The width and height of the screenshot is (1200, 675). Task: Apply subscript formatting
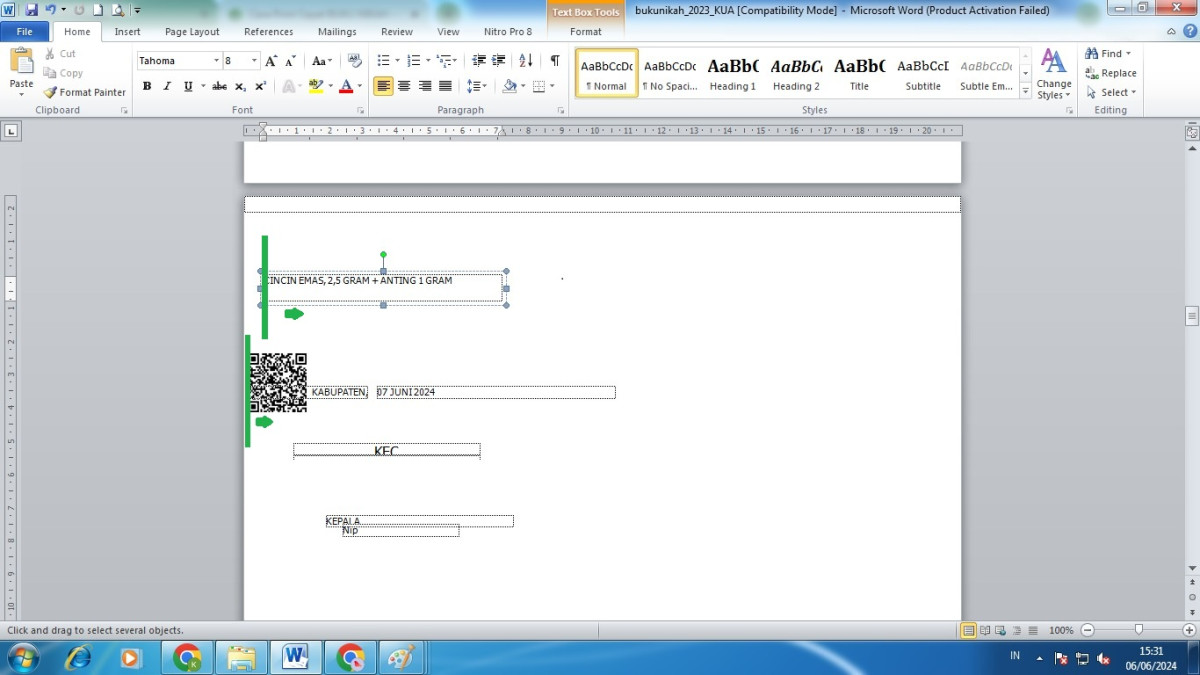240,86
